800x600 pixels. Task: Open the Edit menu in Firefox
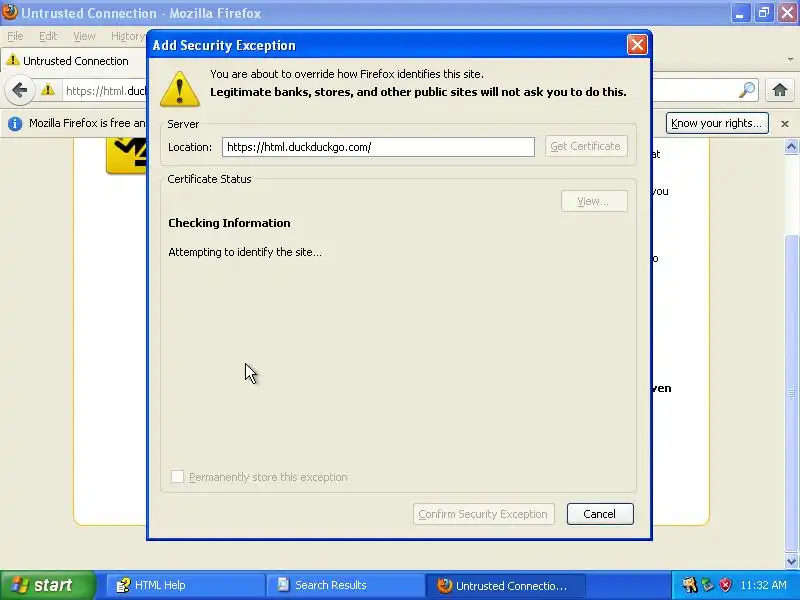tap(48, 36)
